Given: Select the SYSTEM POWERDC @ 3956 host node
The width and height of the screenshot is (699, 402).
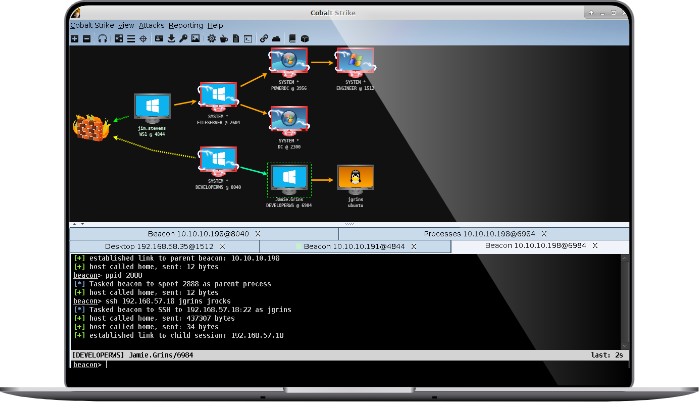Looking at the screenshot, I should coord(289,62).
